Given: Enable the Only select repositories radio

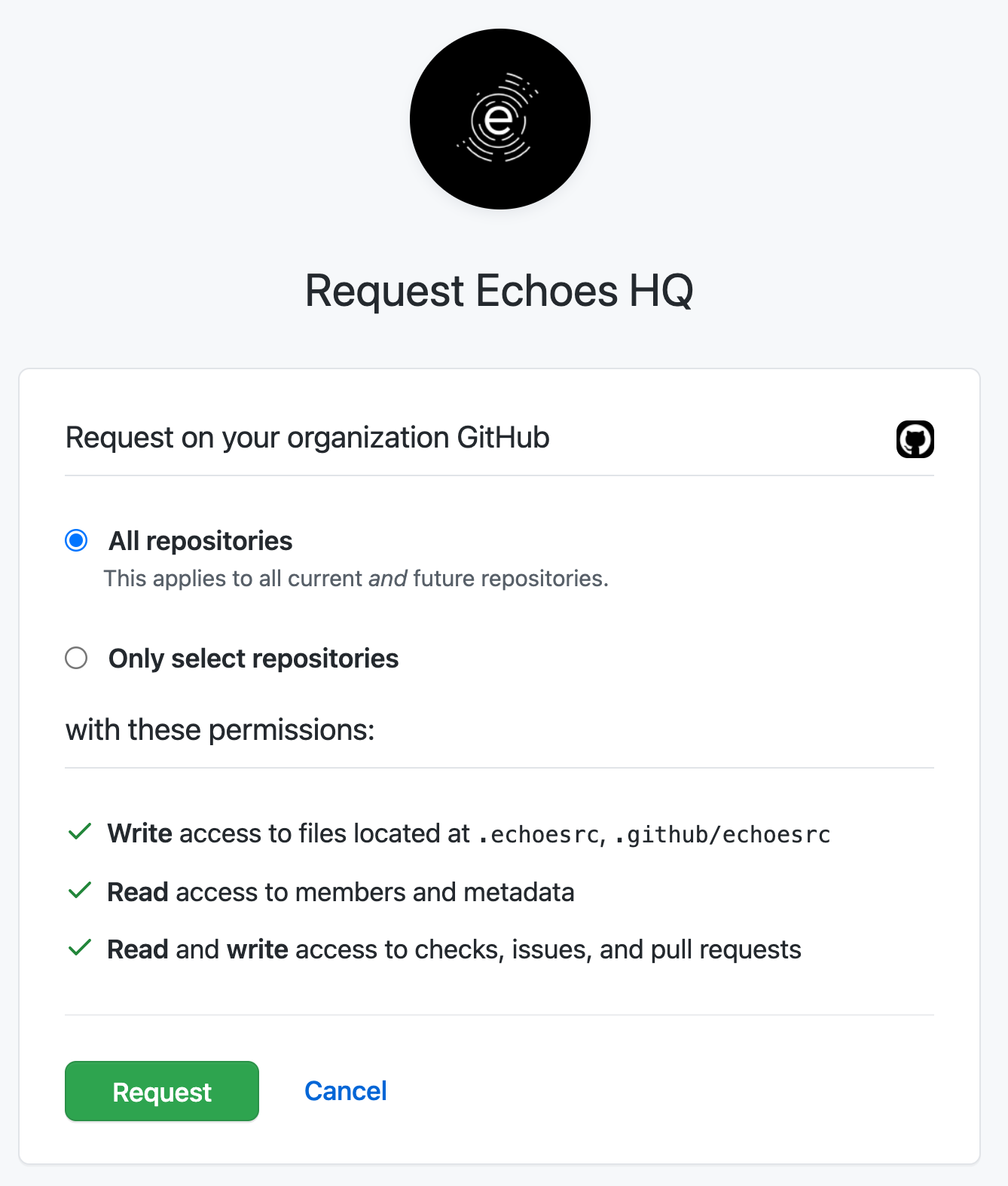Looking at the screenshot, I should [x=76, y=658].
